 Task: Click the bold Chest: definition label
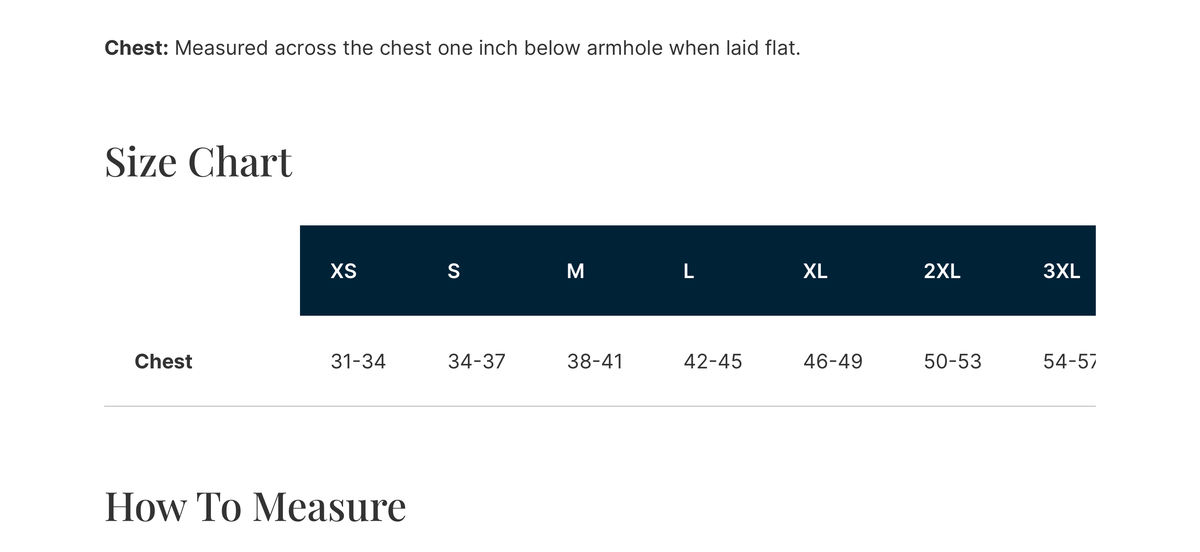tap(137, 48)
